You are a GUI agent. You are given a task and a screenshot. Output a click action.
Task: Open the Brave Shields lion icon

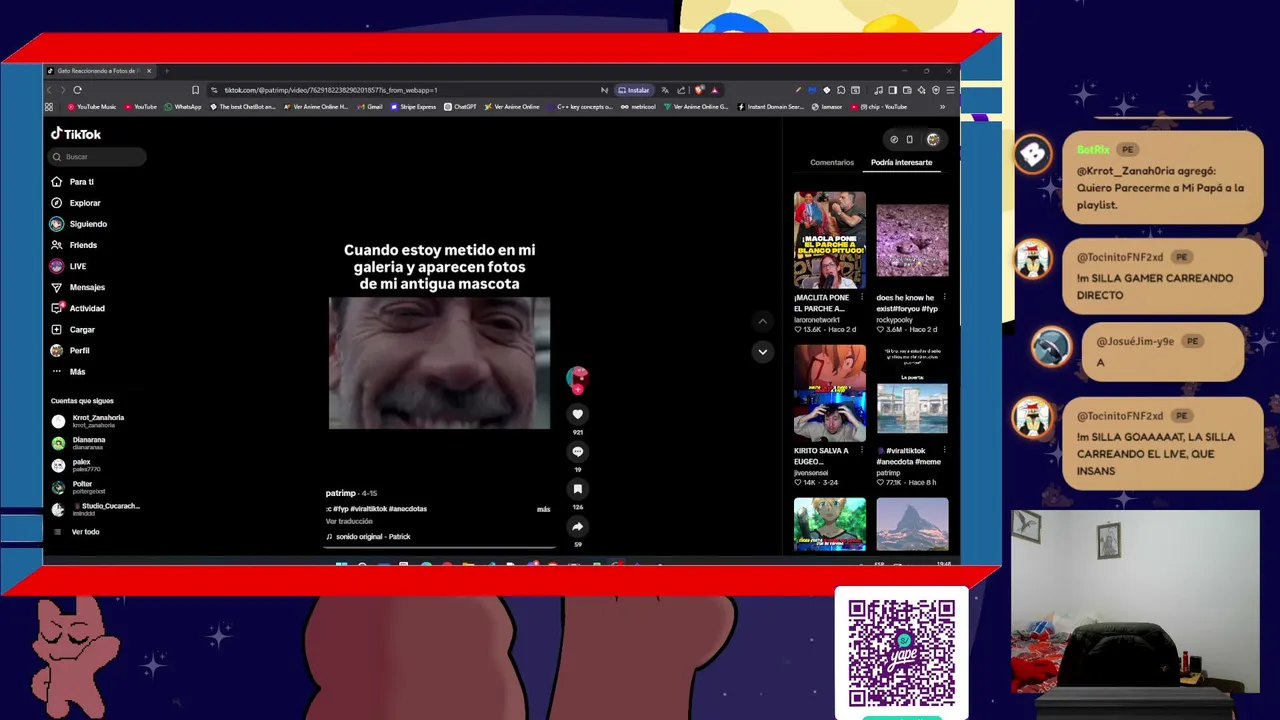point(699,90)
